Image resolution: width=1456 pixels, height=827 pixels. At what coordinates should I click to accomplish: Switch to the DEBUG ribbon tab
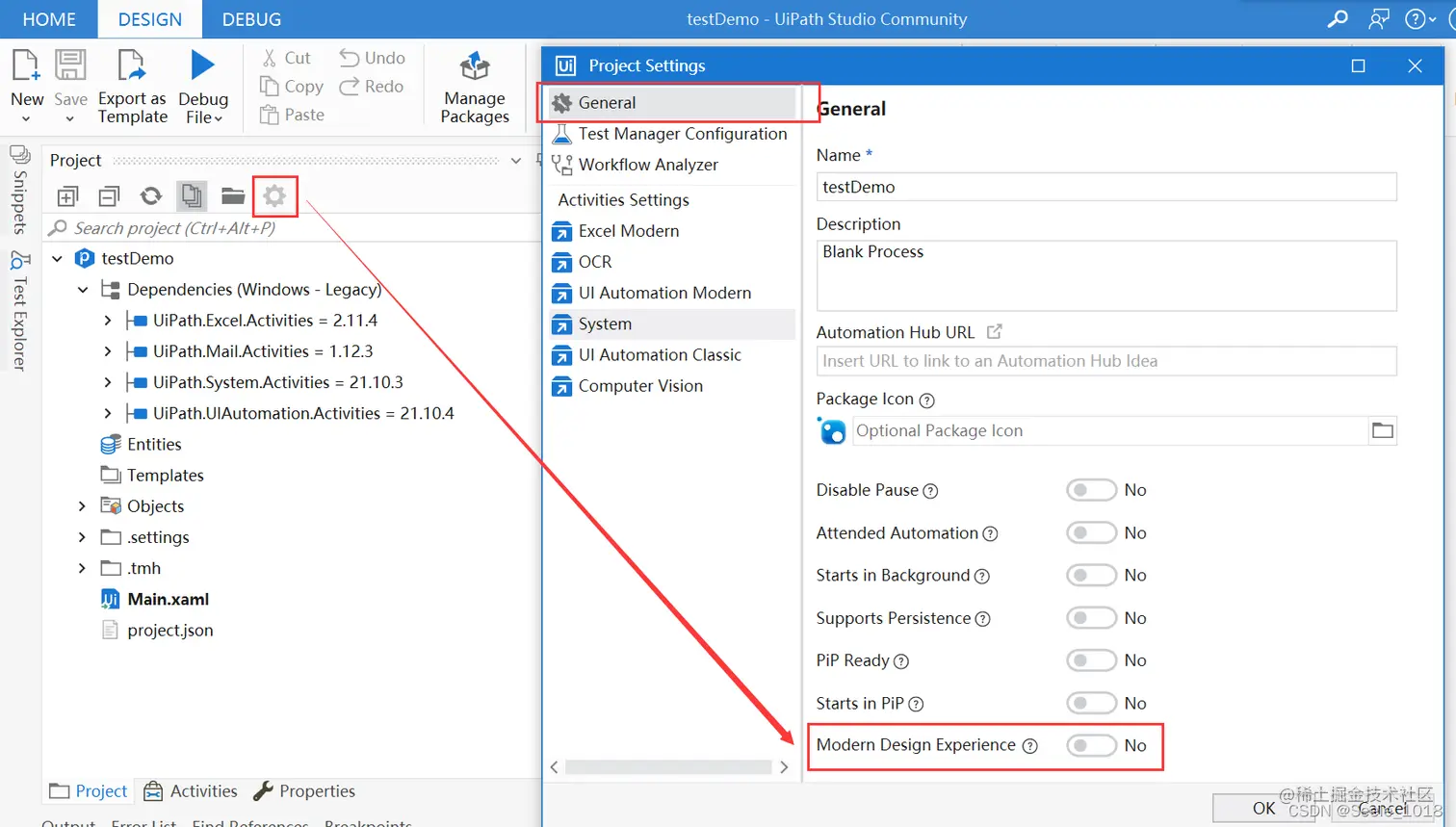[251, 19]
